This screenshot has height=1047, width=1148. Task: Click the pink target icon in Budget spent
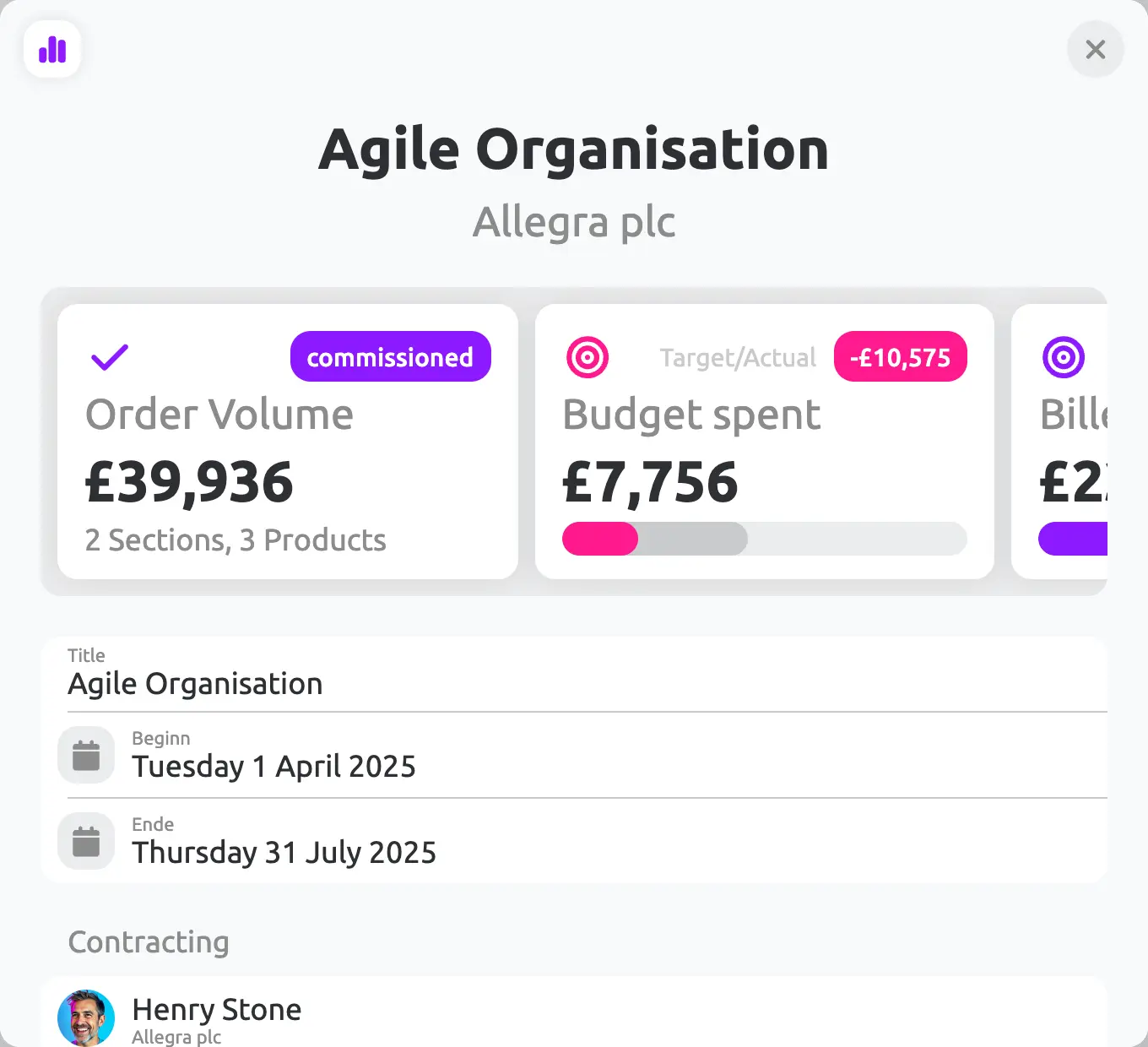pos(588,357)
